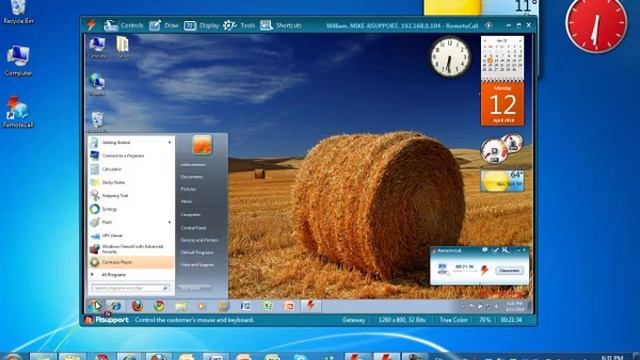640x360 pixels.
Task: Click the red clock gadget on host desktop
Action: [x=596, y=25]
